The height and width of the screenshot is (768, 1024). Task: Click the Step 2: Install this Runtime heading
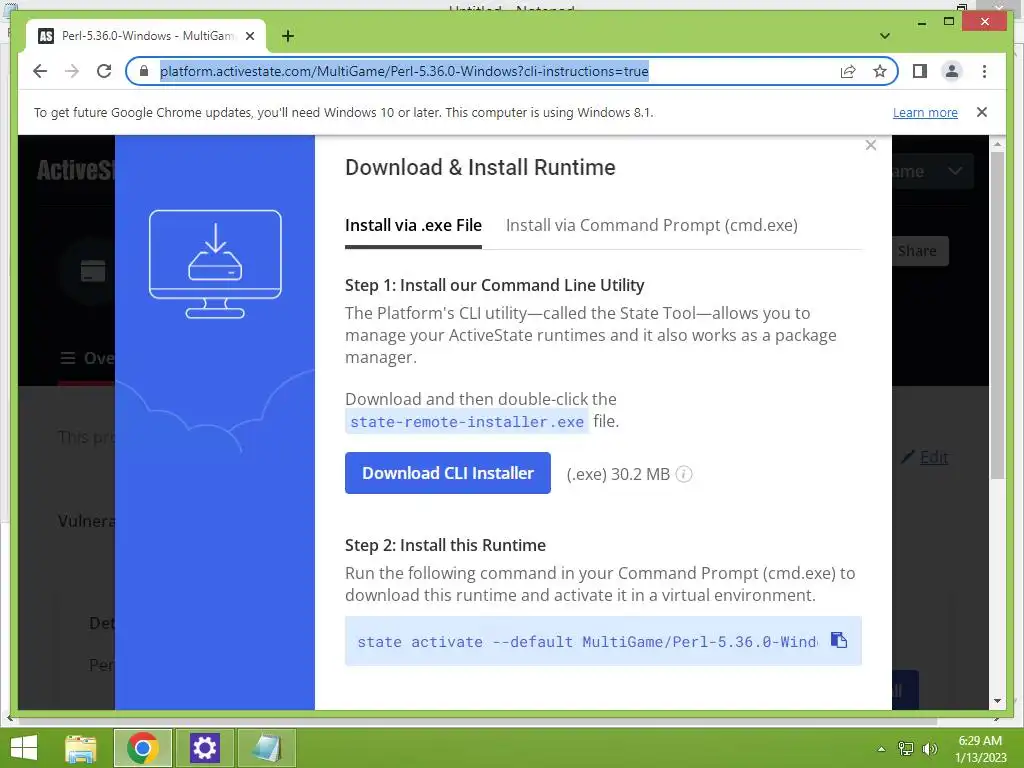coord(445,545)
